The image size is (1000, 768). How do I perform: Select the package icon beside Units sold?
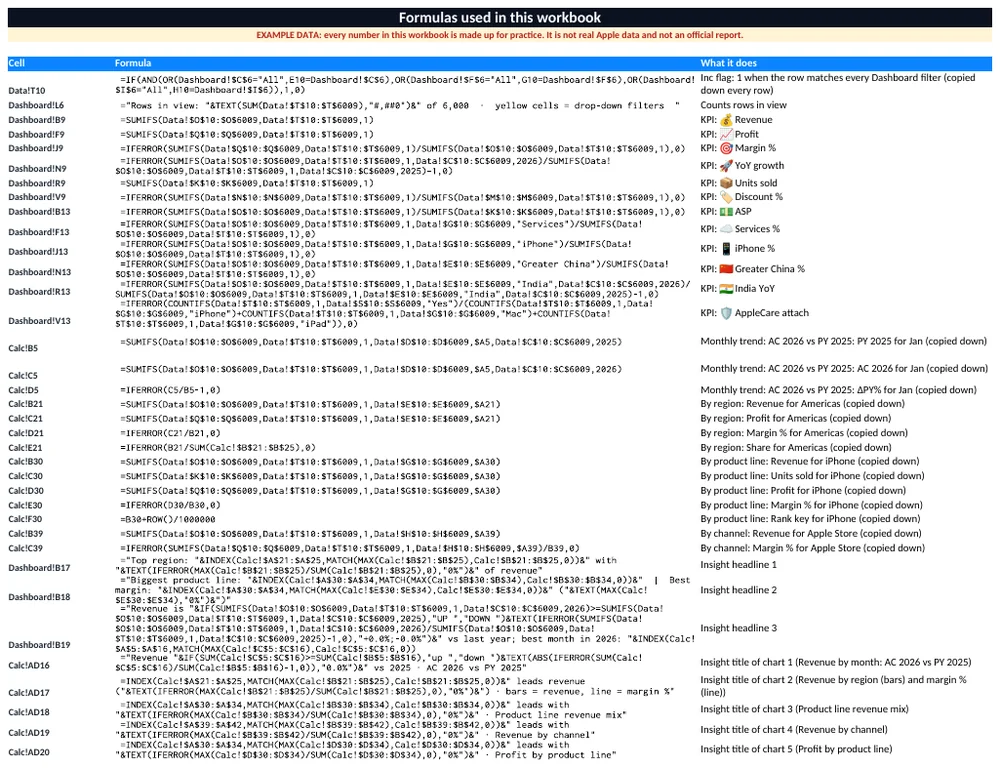coord(726,183)
